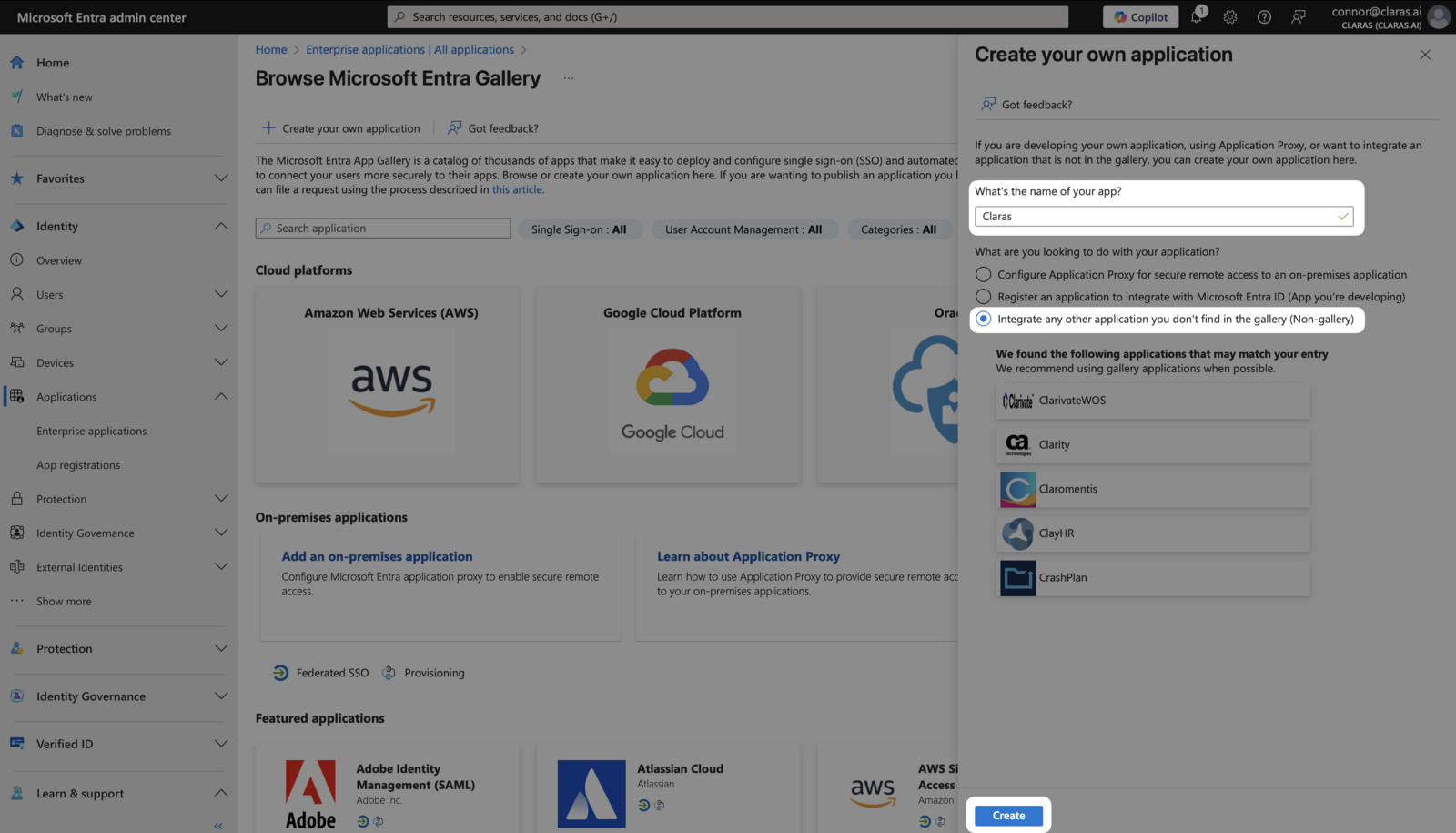Click the header feedback icon
The width and height of the screenshot is (1456, 833).
(1299, 16)
